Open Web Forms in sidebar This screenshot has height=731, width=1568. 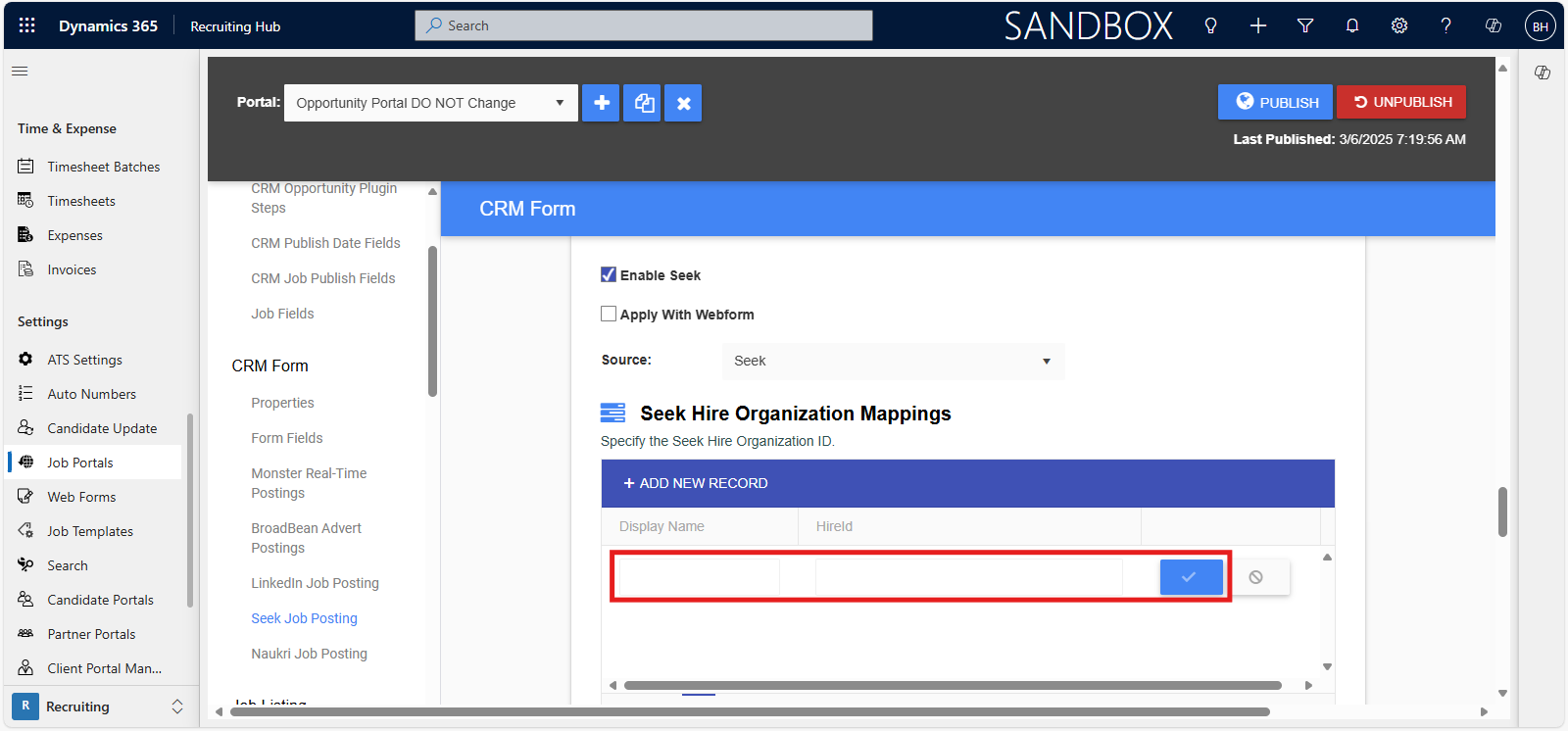82,497
